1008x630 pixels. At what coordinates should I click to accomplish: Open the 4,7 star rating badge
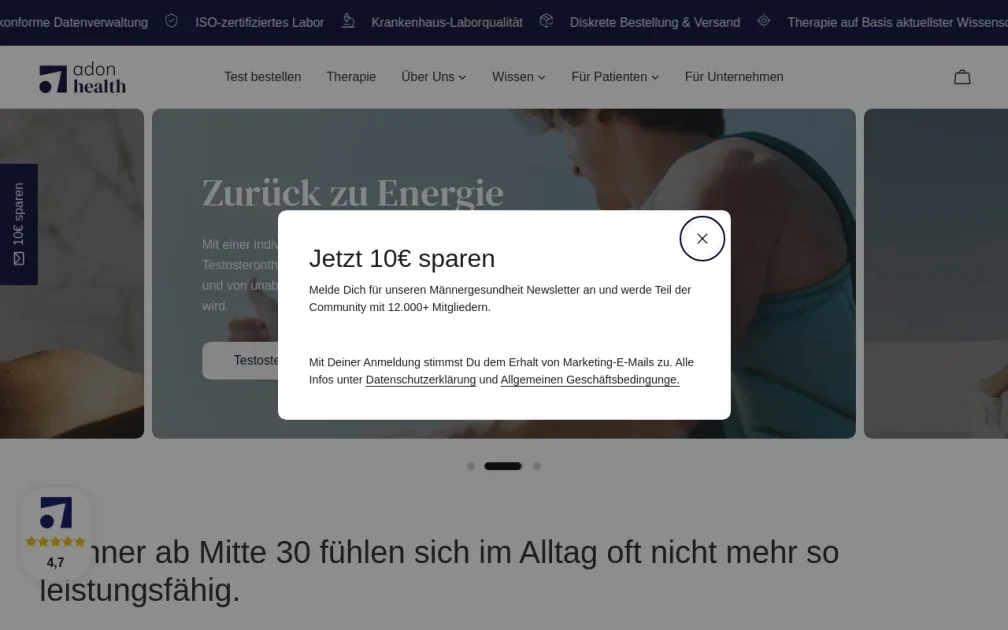[56, 532]
